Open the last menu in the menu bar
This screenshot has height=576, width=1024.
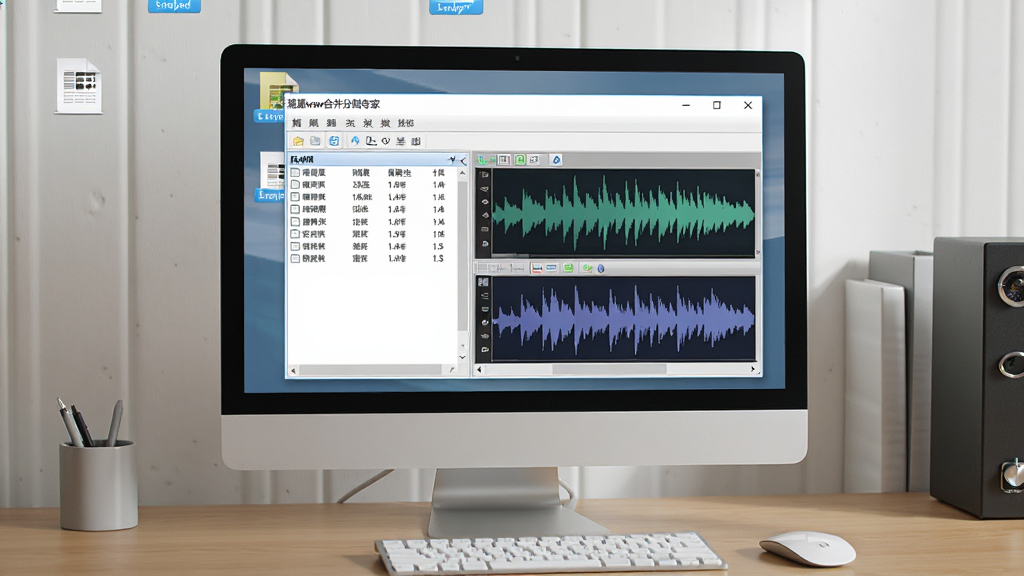(x=406, y=123)
